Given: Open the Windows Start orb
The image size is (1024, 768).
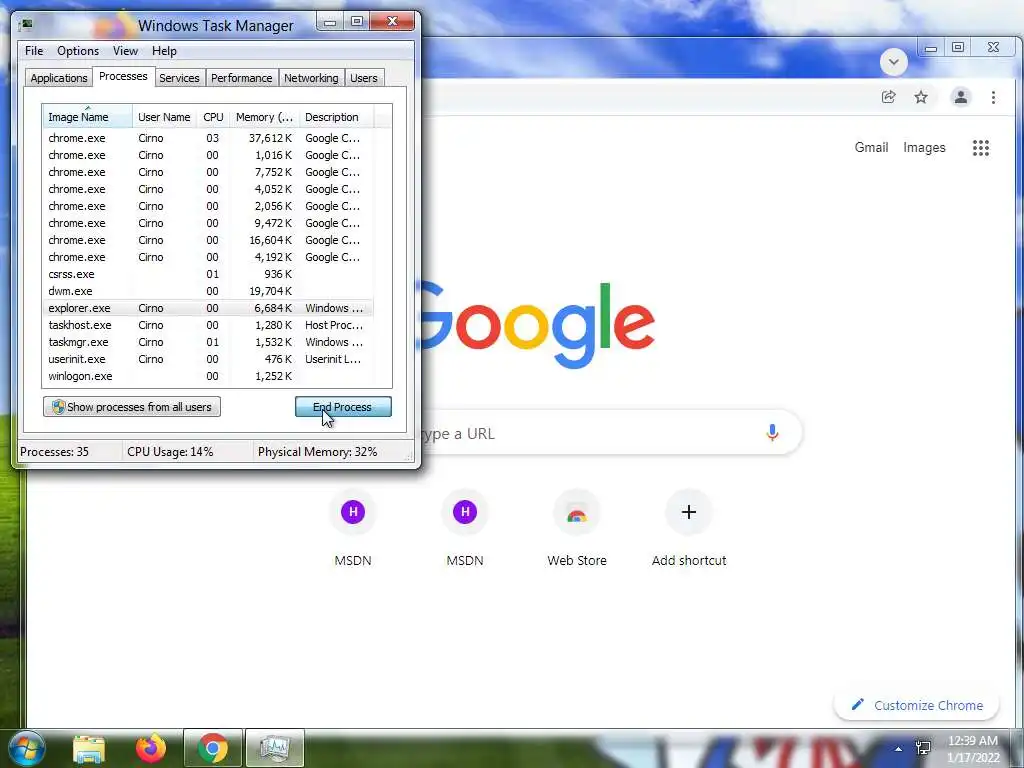Looking at the screenshot, I should pos(27,748).
